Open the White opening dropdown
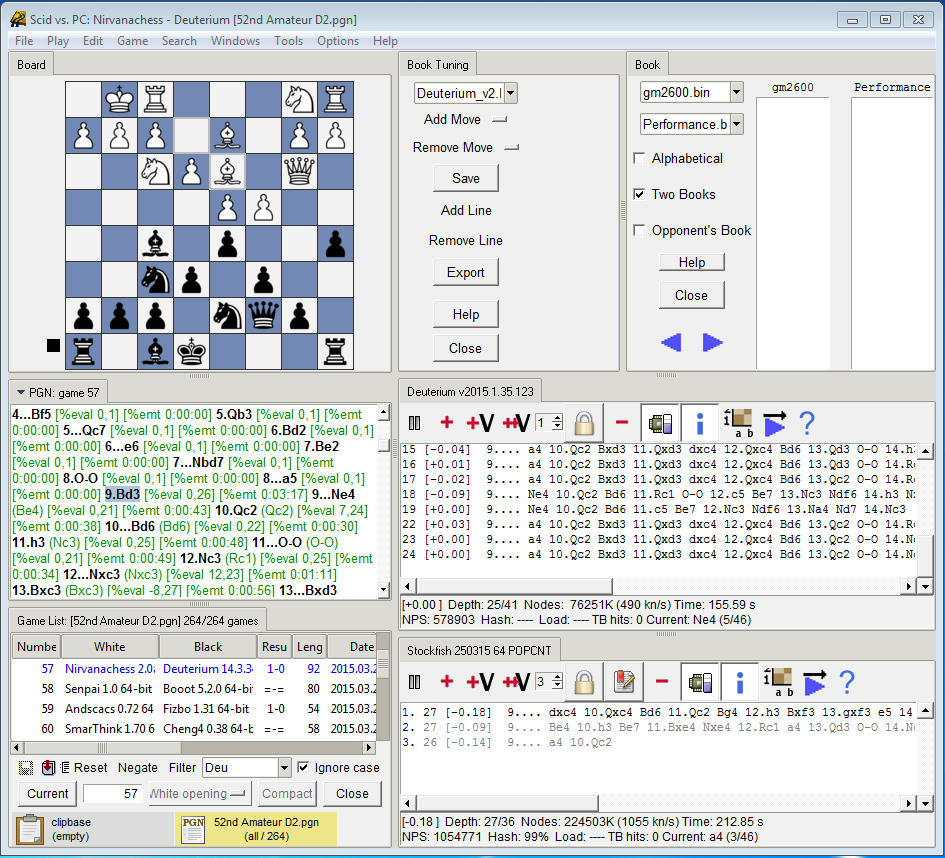Image resolution: width=945 pixels, height=858 pixels. [199, 794]
